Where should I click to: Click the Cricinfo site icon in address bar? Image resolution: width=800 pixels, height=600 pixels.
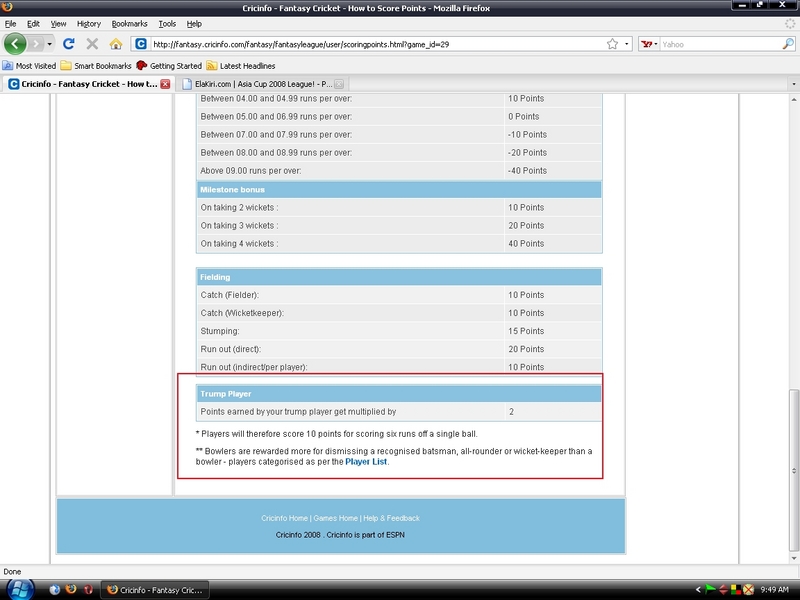[141, 44]
